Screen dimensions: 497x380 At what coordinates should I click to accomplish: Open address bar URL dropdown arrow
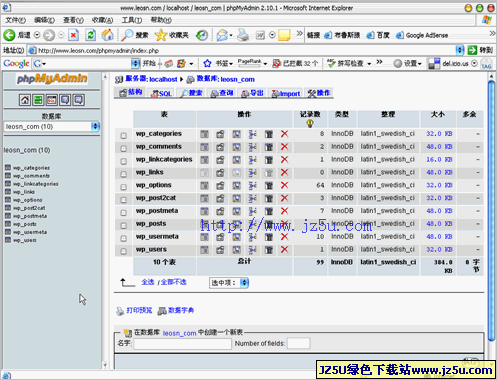460,50
